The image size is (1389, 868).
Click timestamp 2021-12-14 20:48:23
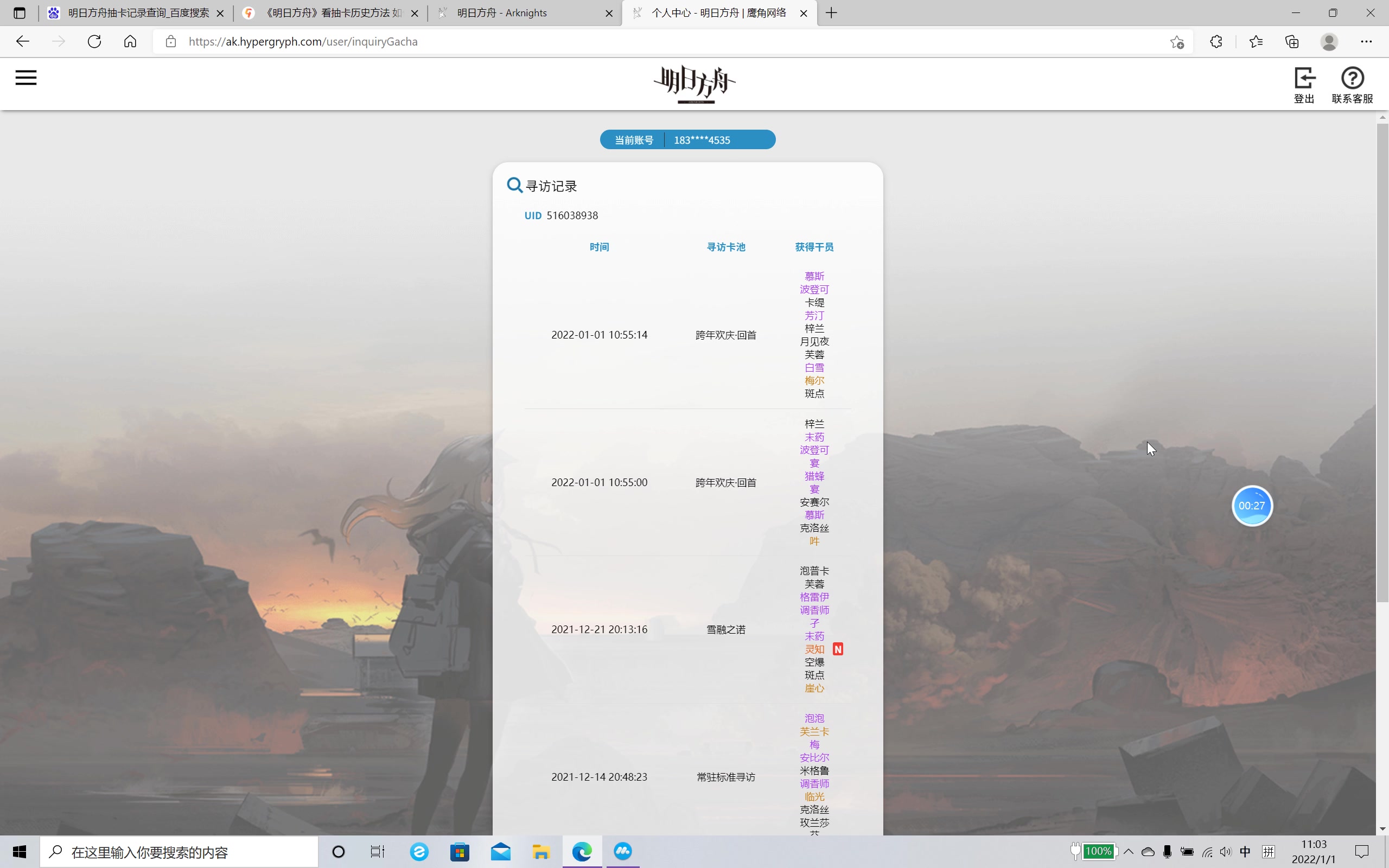[x=599, y=777]
